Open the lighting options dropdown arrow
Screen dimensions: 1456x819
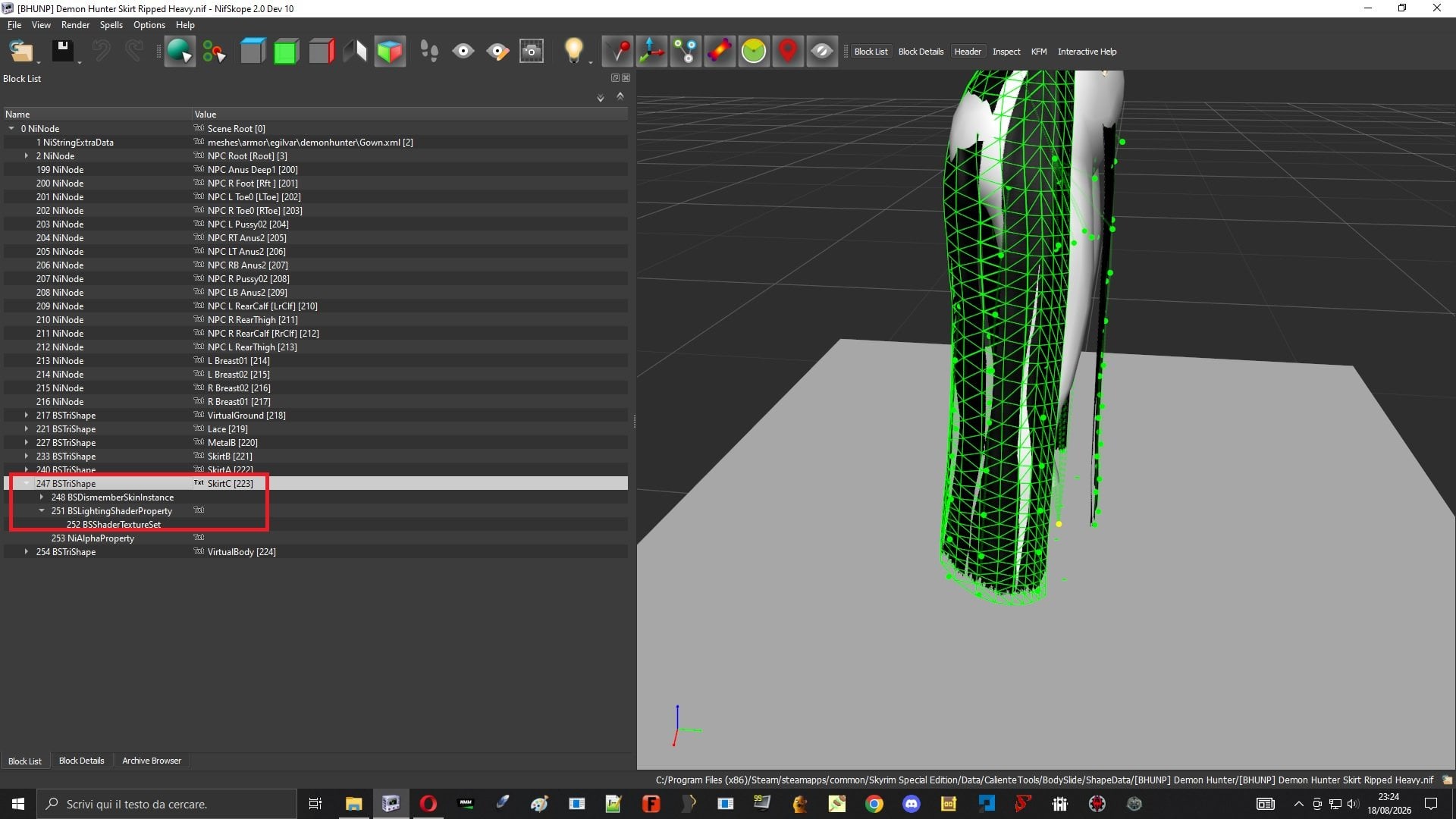tap(591, 62)
